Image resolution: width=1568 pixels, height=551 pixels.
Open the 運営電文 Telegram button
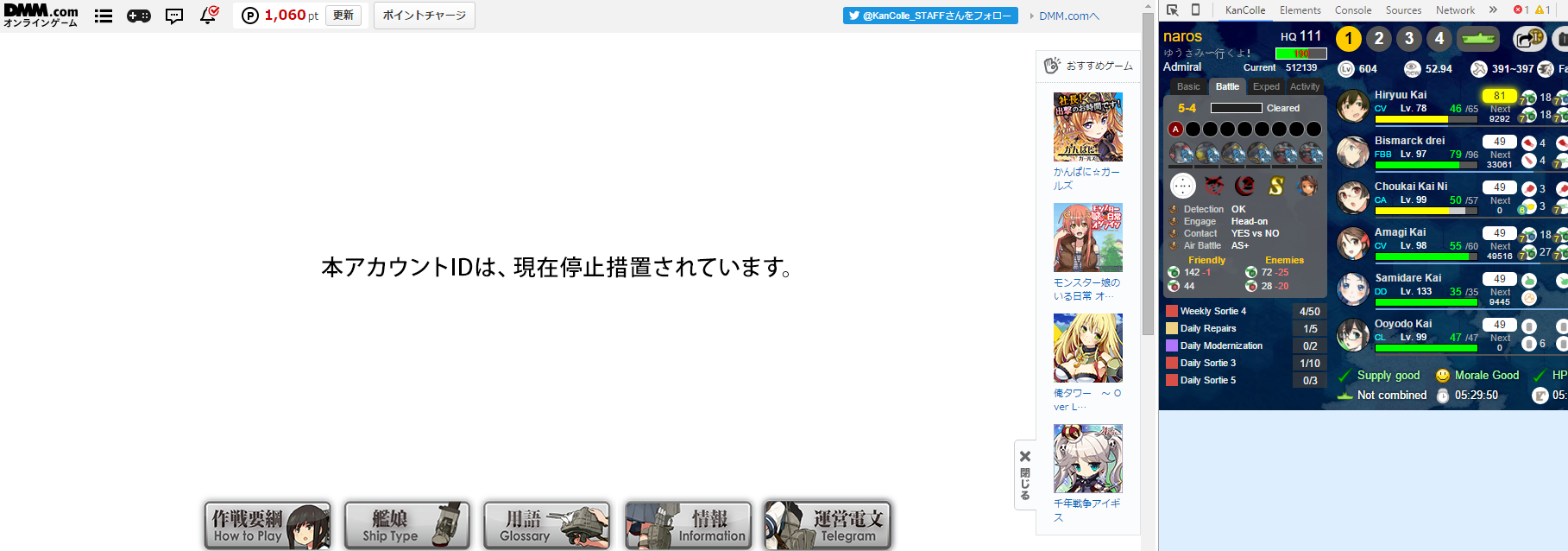[828, 526]
